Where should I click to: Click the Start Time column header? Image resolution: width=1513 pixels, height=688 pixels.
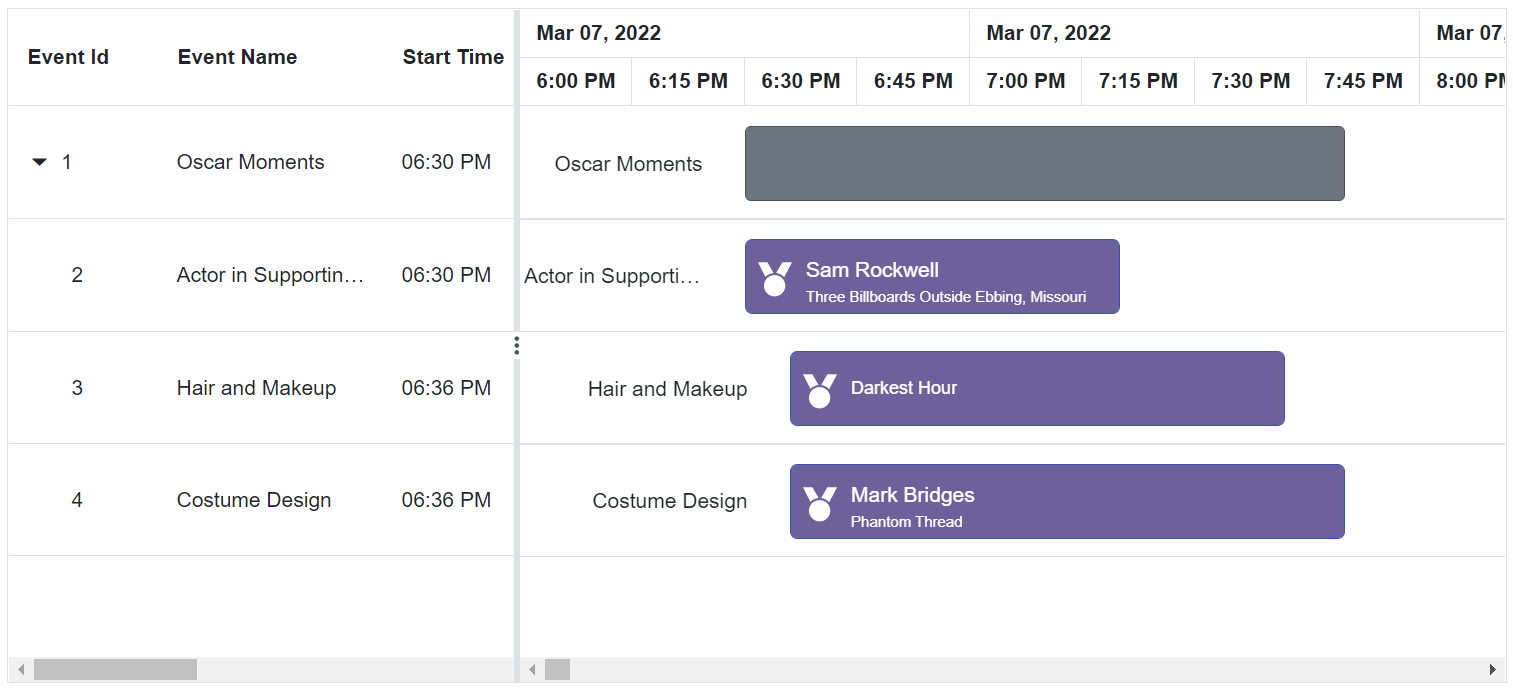coord(453,57)
